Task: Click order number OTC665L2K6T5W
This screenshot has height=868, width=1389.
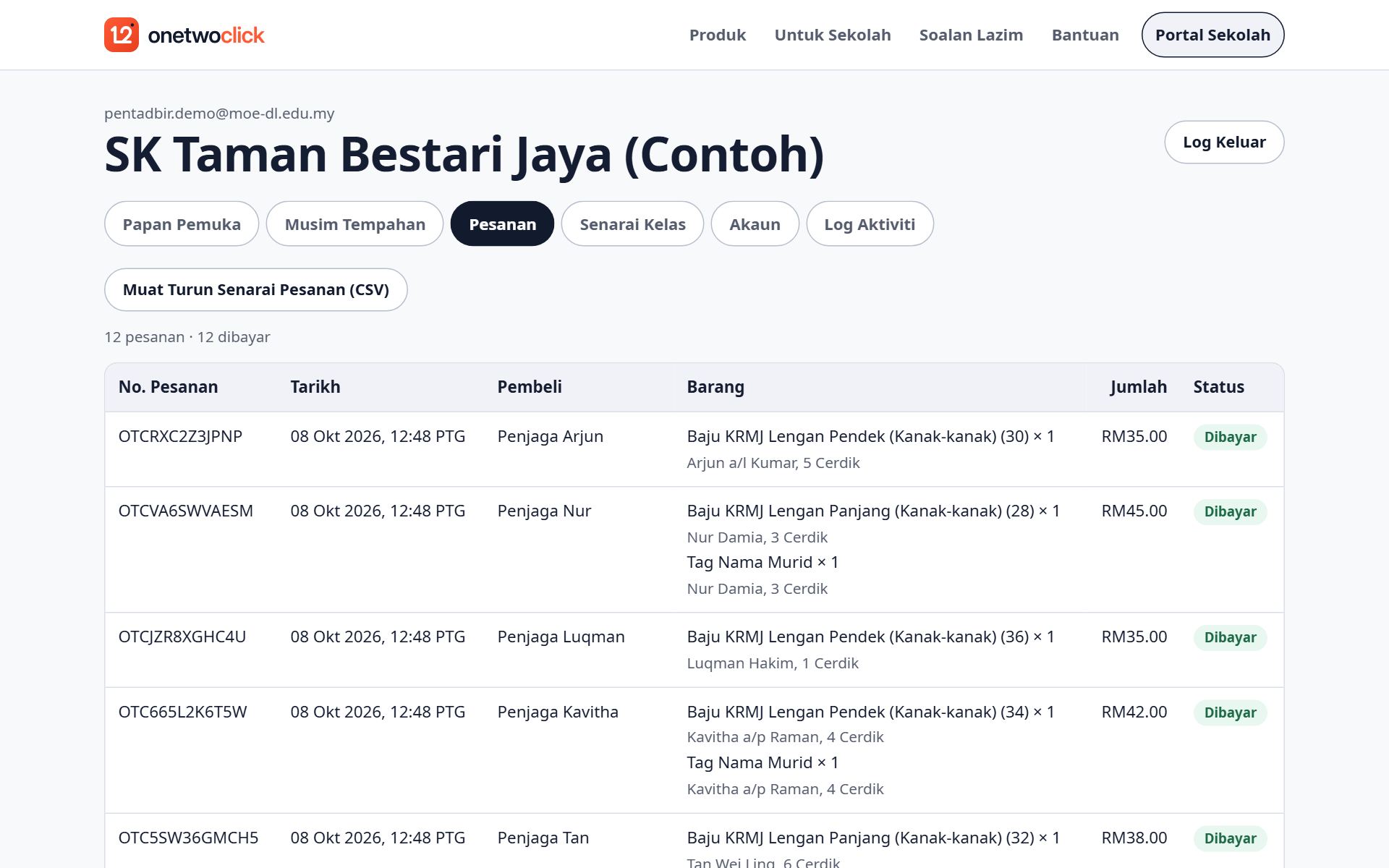Action: tap(182, 712)
